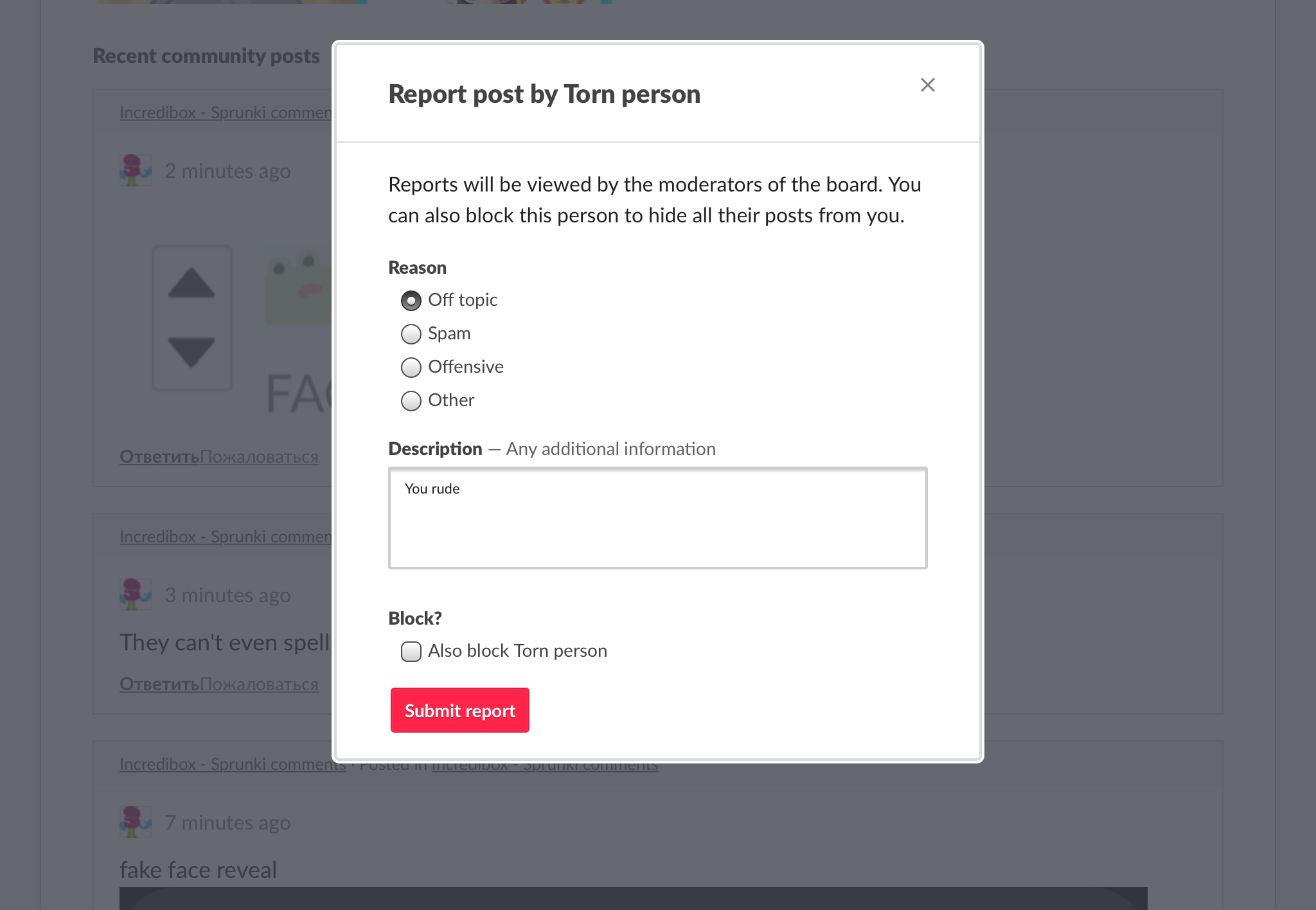Check Also block Torn person

(411, 652)
